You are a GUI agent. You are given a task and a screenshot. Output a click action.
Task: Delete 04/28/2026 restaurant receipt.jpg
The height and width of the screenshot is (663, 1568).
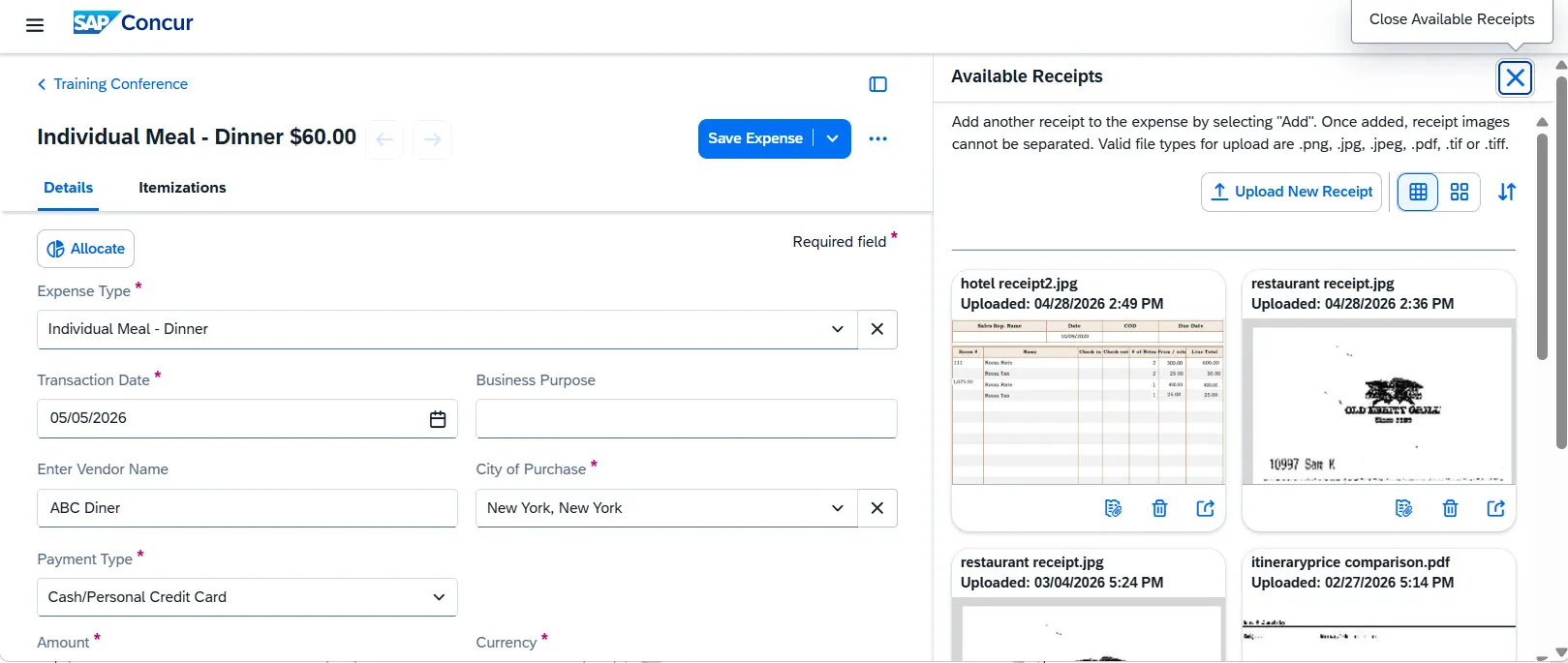(1450, 508)
